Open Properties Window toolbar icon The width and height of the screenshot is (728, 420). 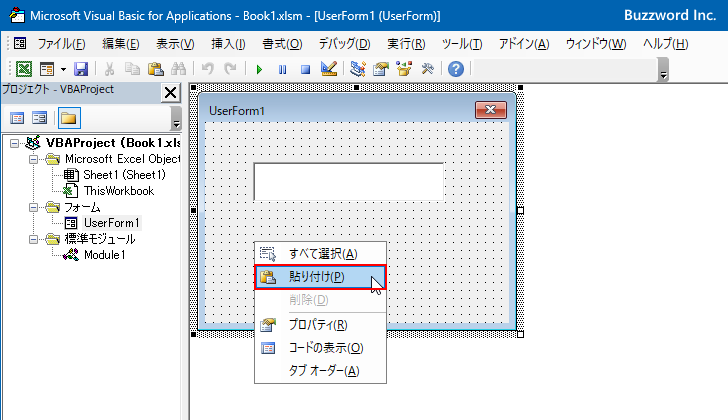(x=381, y=69)
